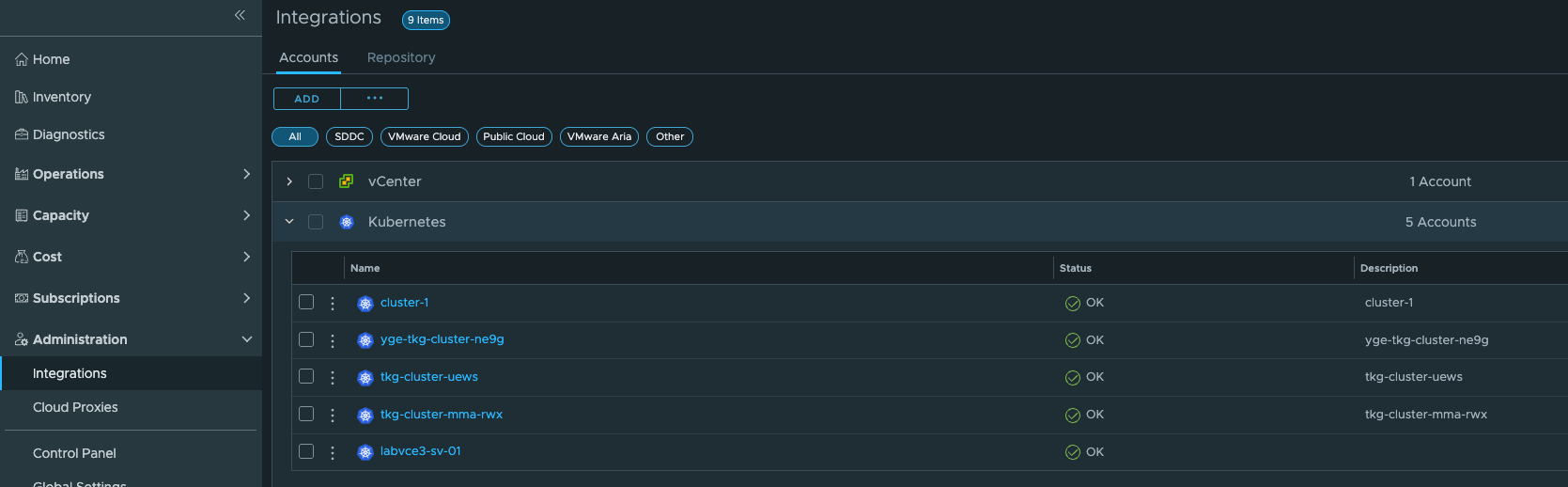Image resolution: width=1568 pixels, height=487 pixels.
Task: Expand the Operations menu chevron
Action: coord(246,174)
